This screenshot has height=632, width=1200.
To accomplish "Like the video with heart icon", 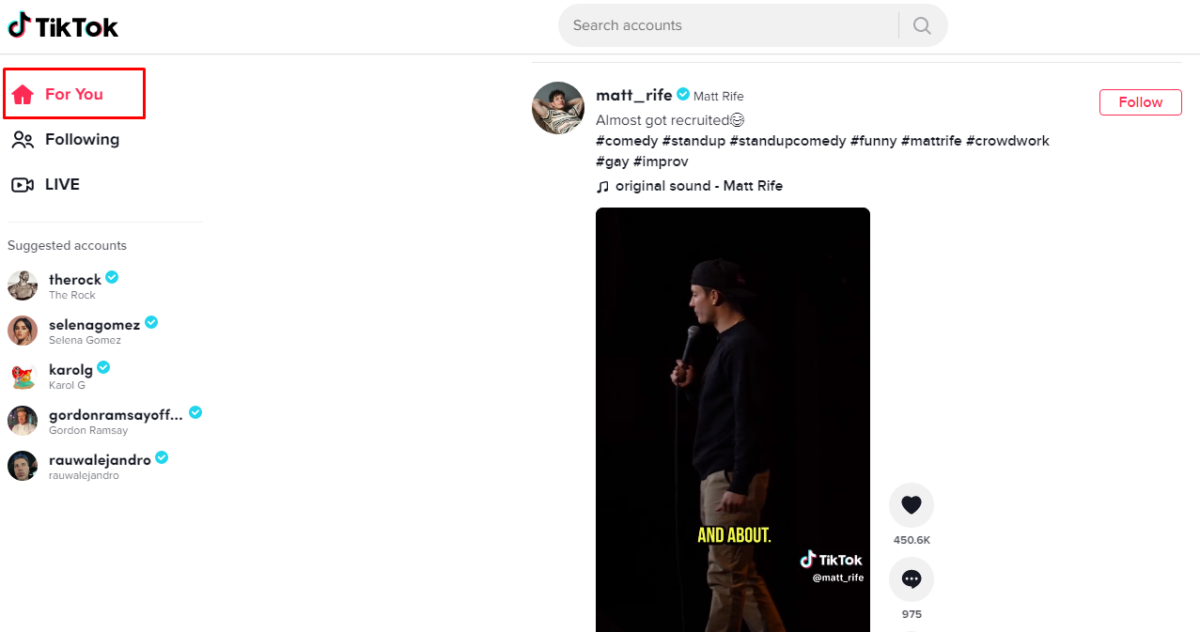I will 911,505.
